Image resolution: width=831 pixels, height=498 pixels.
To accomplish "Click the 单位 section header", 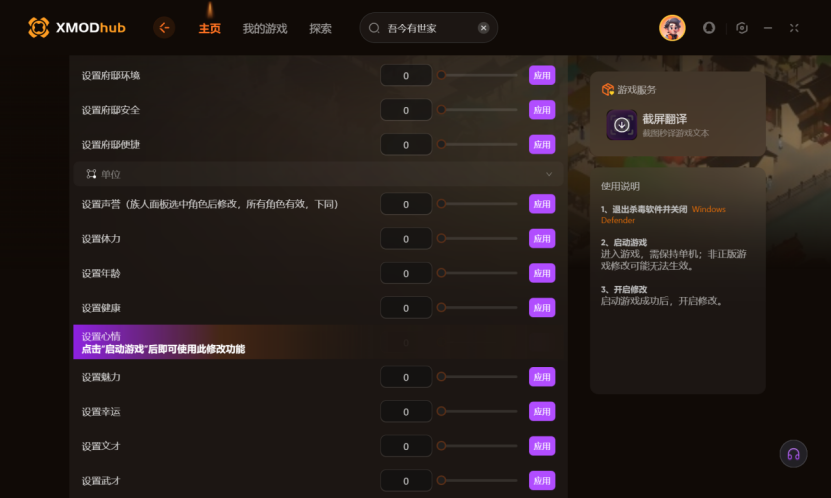I will [318, 174].
